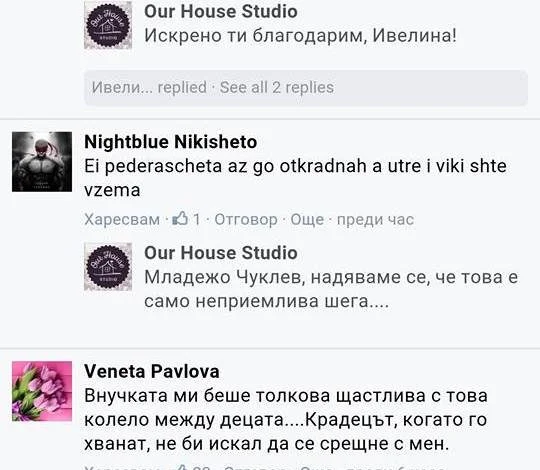
Task: Select the reply text "Младежо Чуклев"
Action: click(331, 289)
